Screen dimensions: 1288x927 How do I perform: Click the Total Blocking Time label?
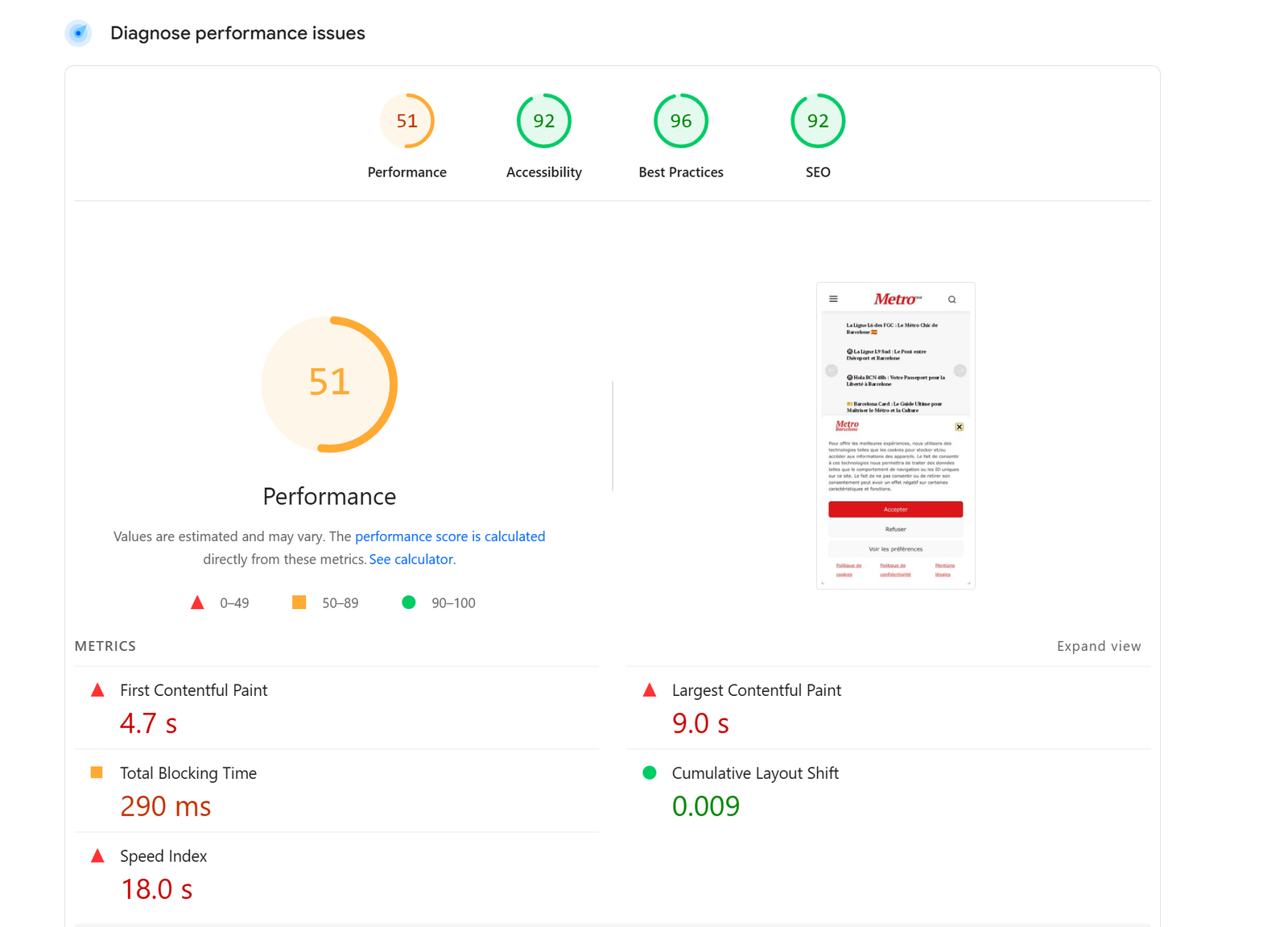click(188, 773)
